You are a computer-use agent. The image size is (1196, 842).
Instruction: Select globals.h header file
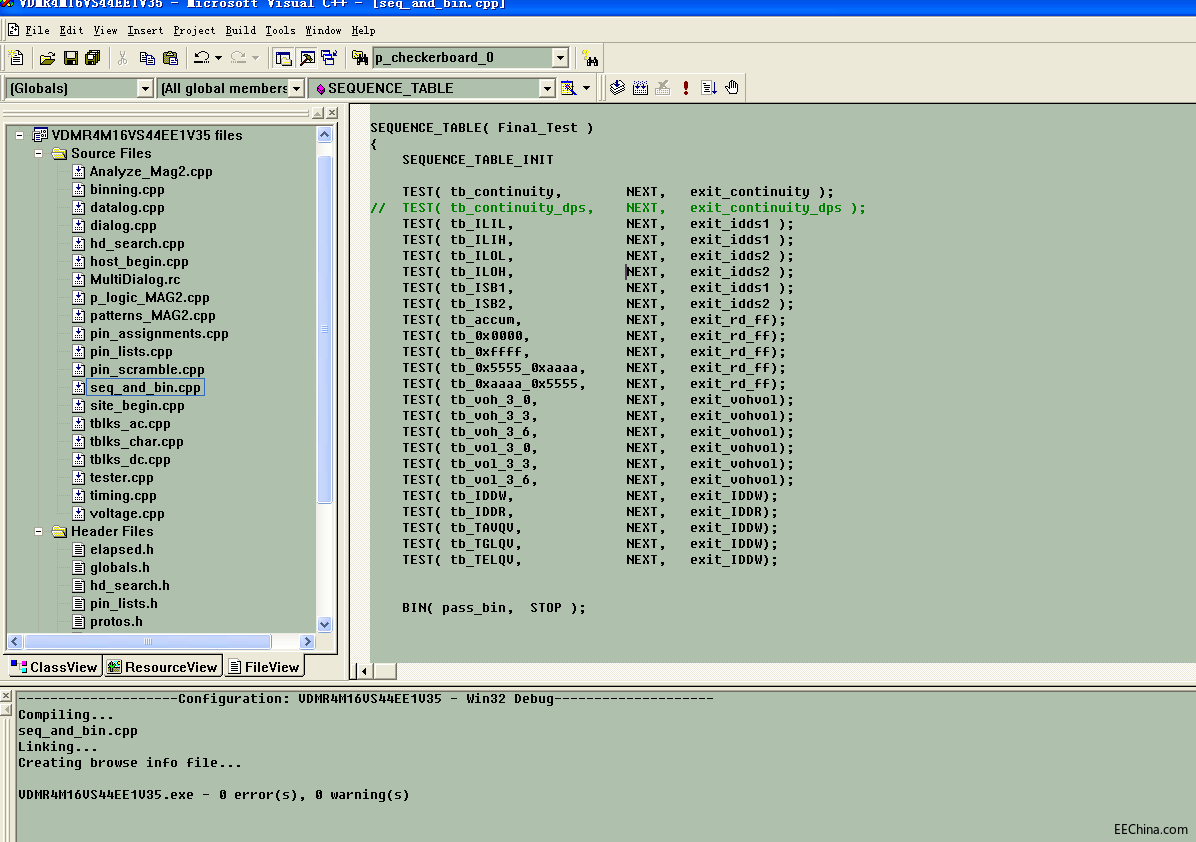[x=120, y=567]
